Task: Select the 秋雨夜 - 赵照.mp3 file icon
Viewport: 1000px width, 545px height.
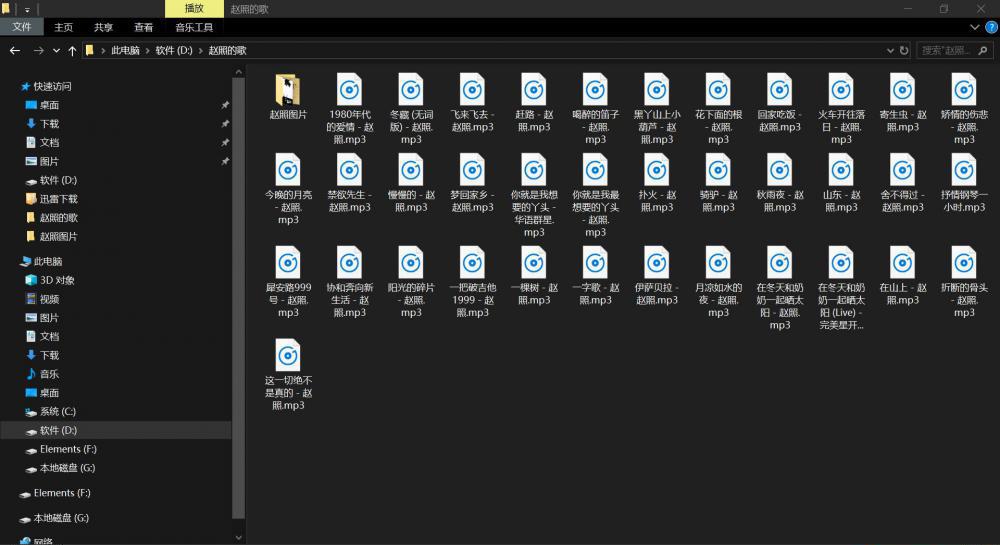Action: (779, 170)
